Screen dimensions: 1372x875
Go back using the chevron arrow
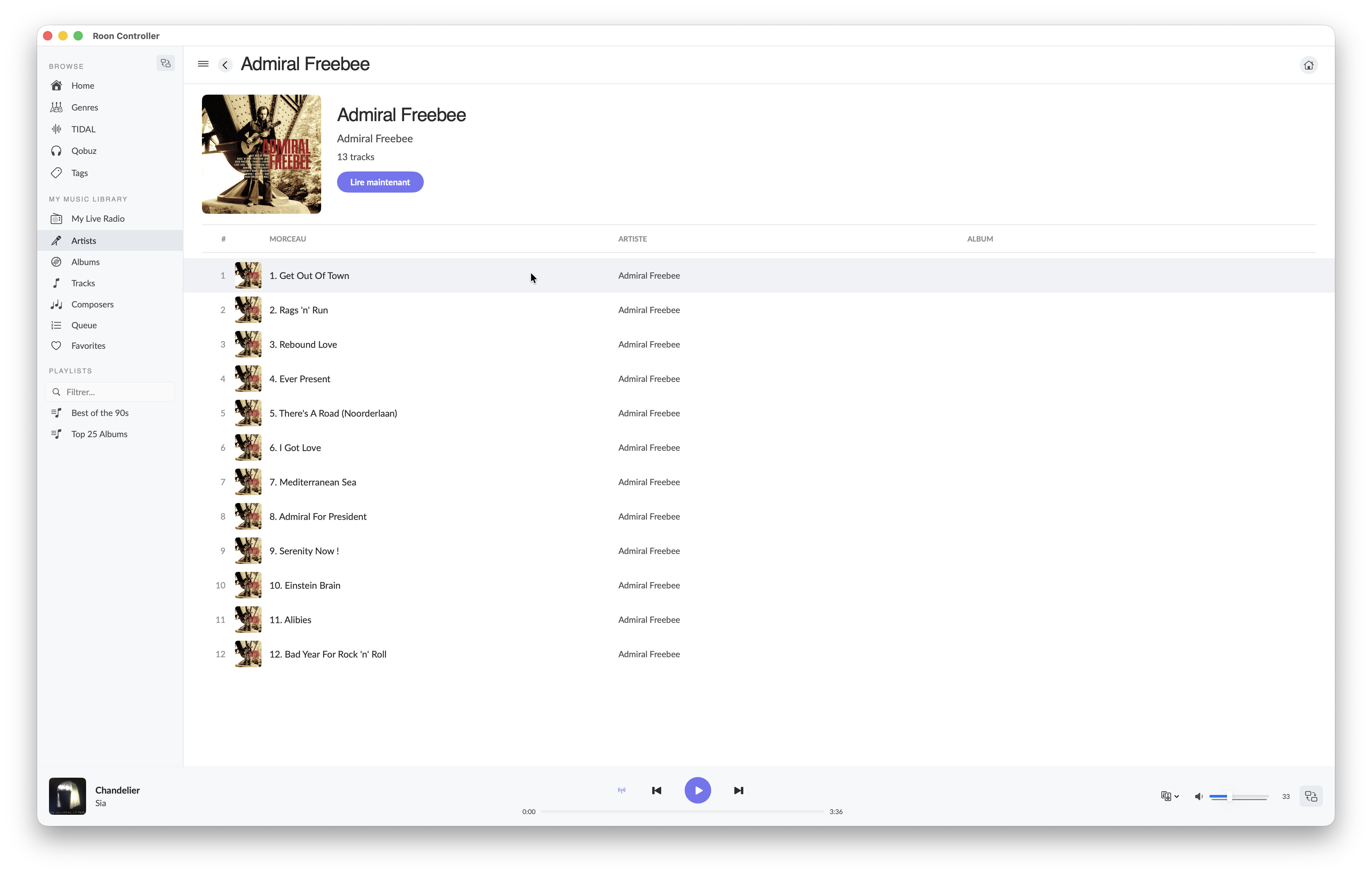pyautogui.click(x=225, y=65)
